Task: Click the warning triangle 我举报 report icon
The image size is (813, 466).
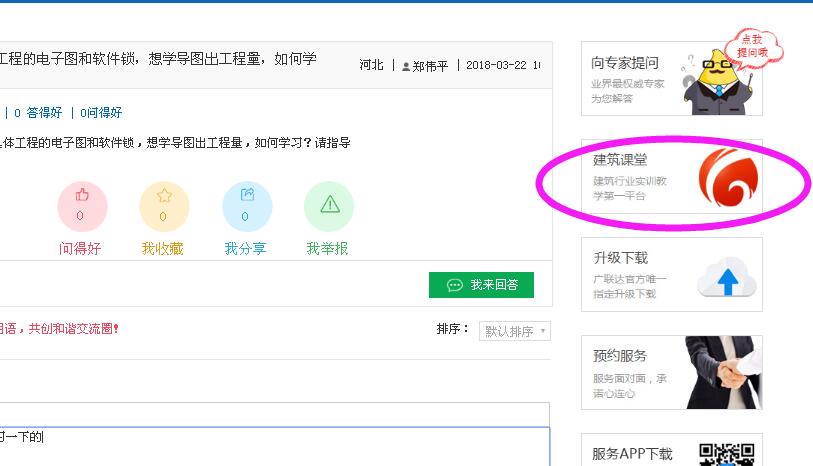Action: [329, 206]
